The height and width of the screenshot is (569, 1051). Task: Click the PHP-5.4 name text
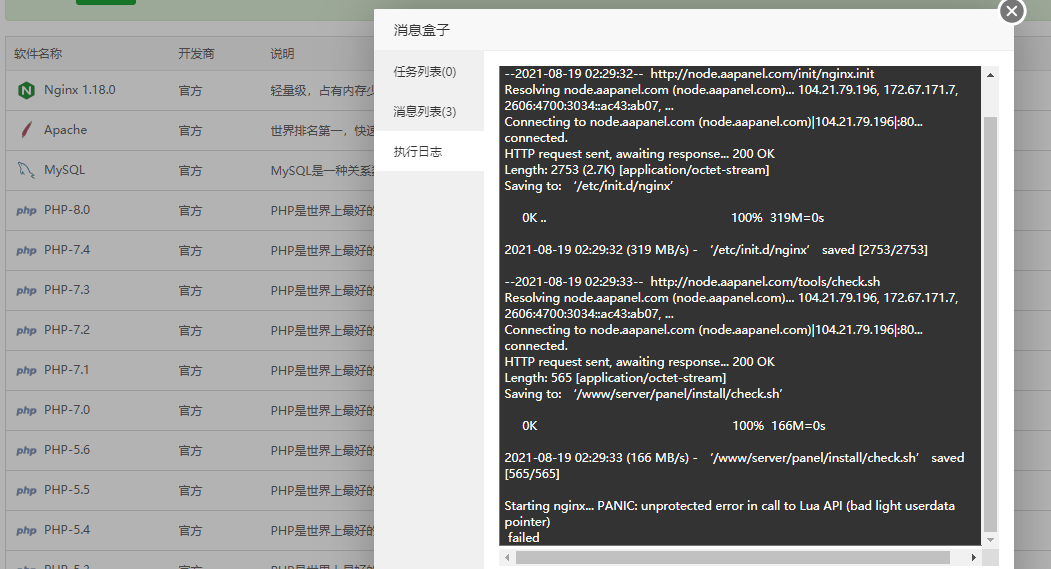pyautogui.click(x=67, y=529)
